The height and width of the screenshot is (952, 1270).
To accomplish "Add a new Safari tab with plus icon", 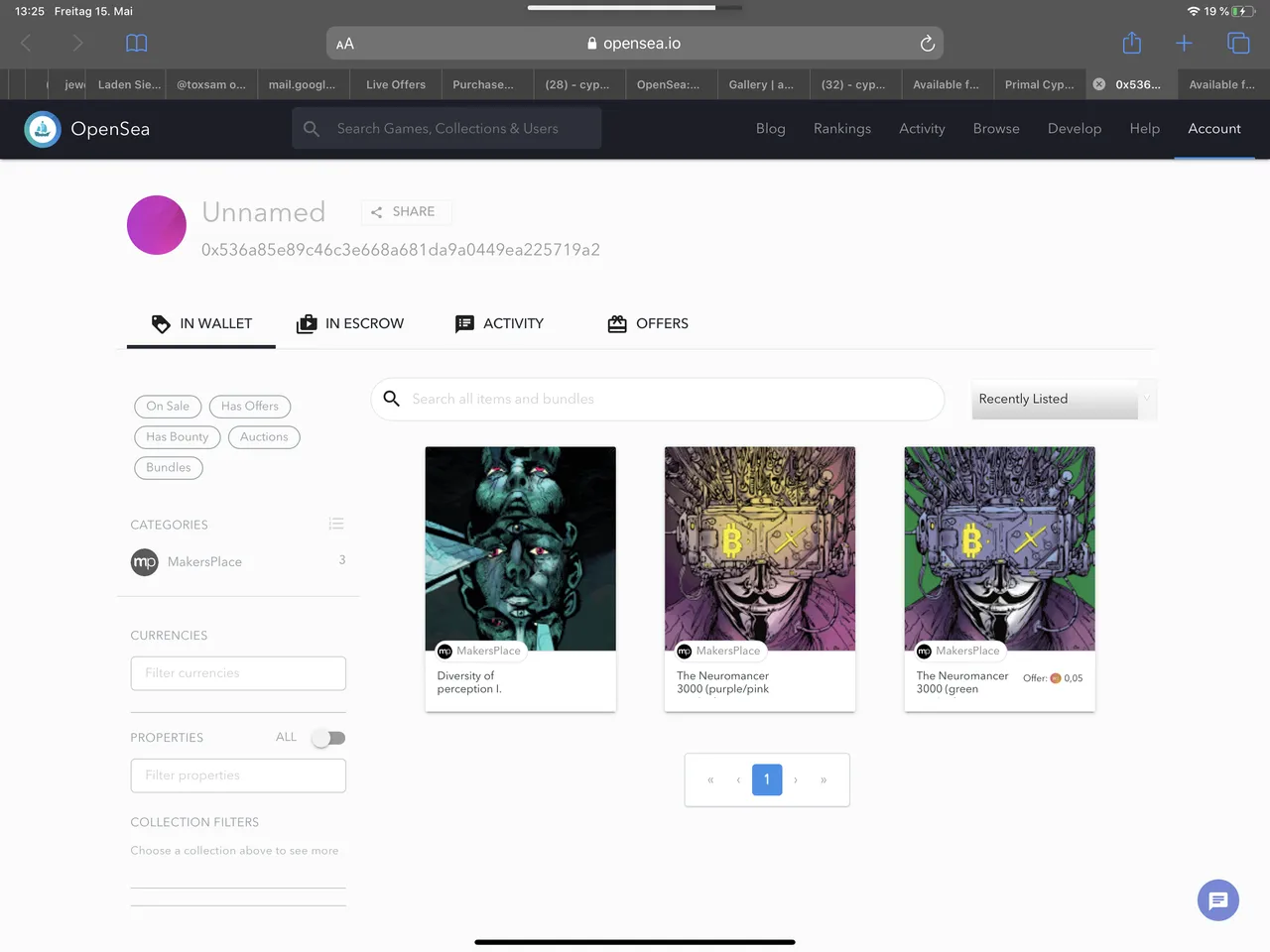I will (x=1184, y=43).
